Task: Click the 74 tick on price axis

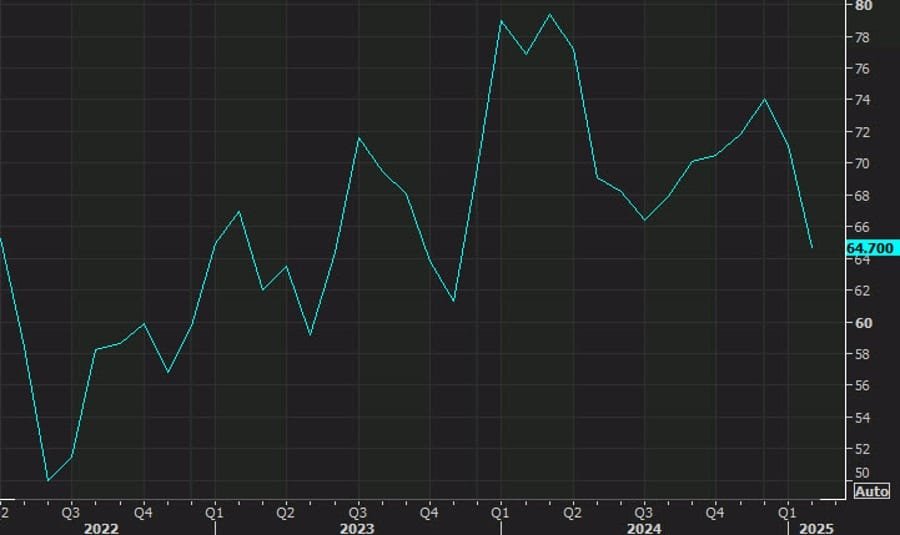Action: point(863,100)
